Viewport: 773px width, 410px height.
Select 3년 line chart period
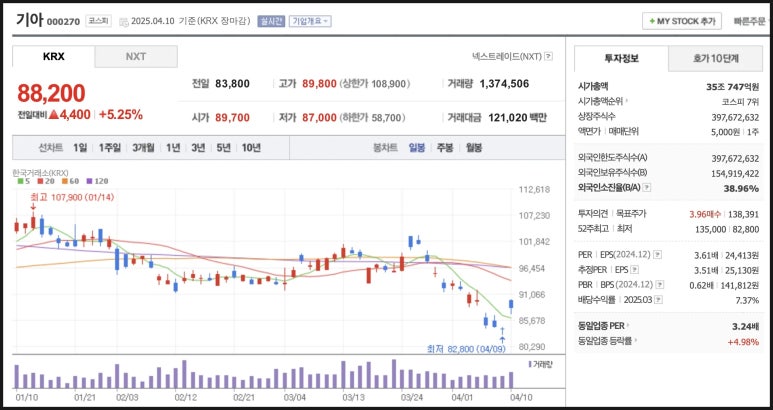tap(198, 147)
